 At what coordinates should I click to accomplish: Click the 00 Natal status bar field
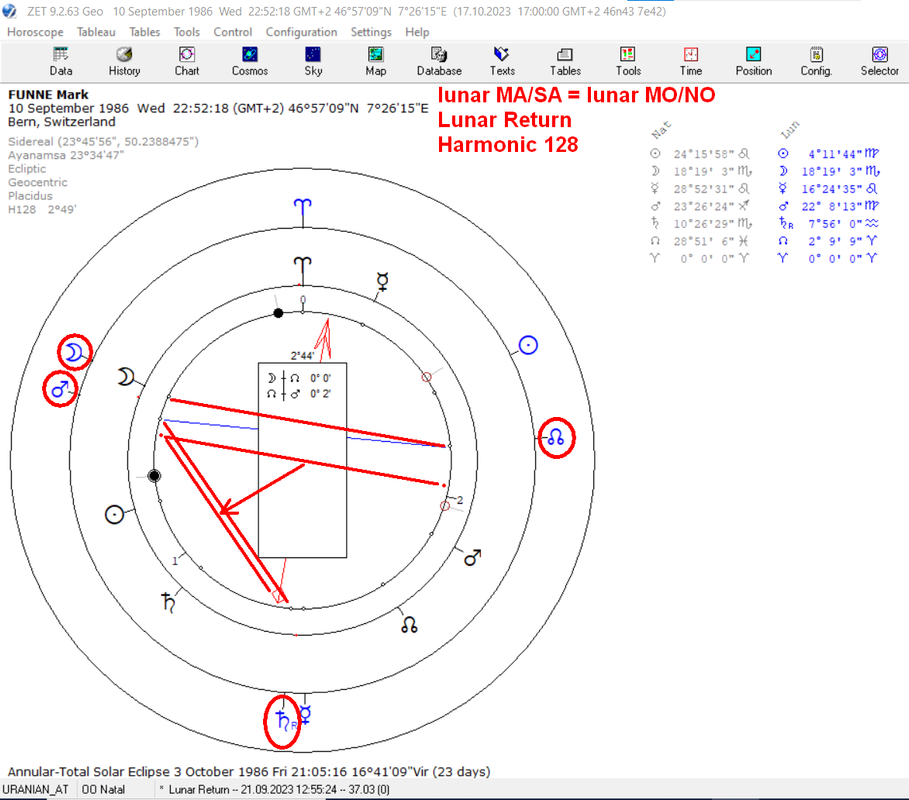[x=103, y=790]
